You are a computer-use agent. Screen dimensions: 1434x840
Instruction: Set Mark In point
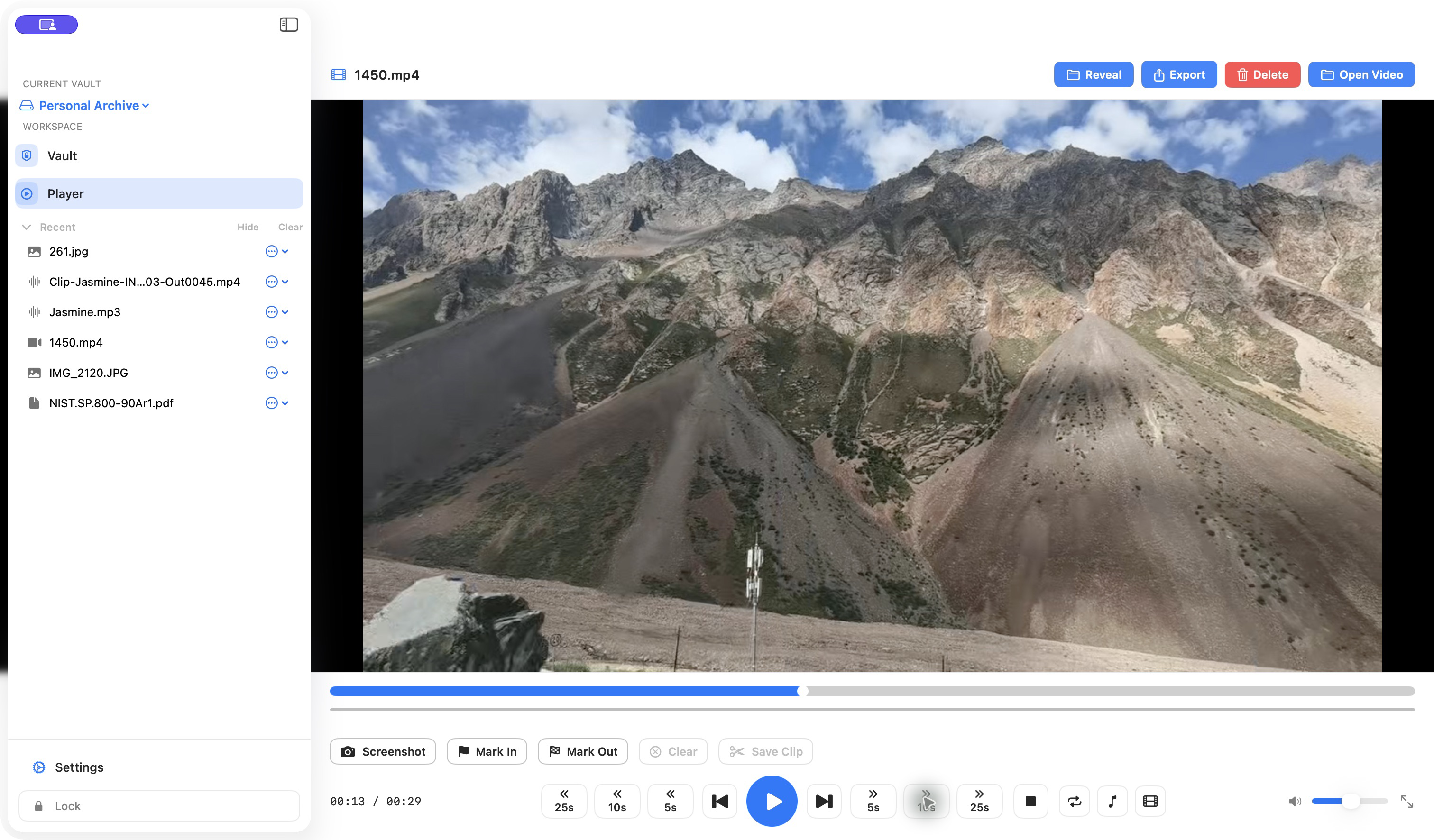click(487, 751)
